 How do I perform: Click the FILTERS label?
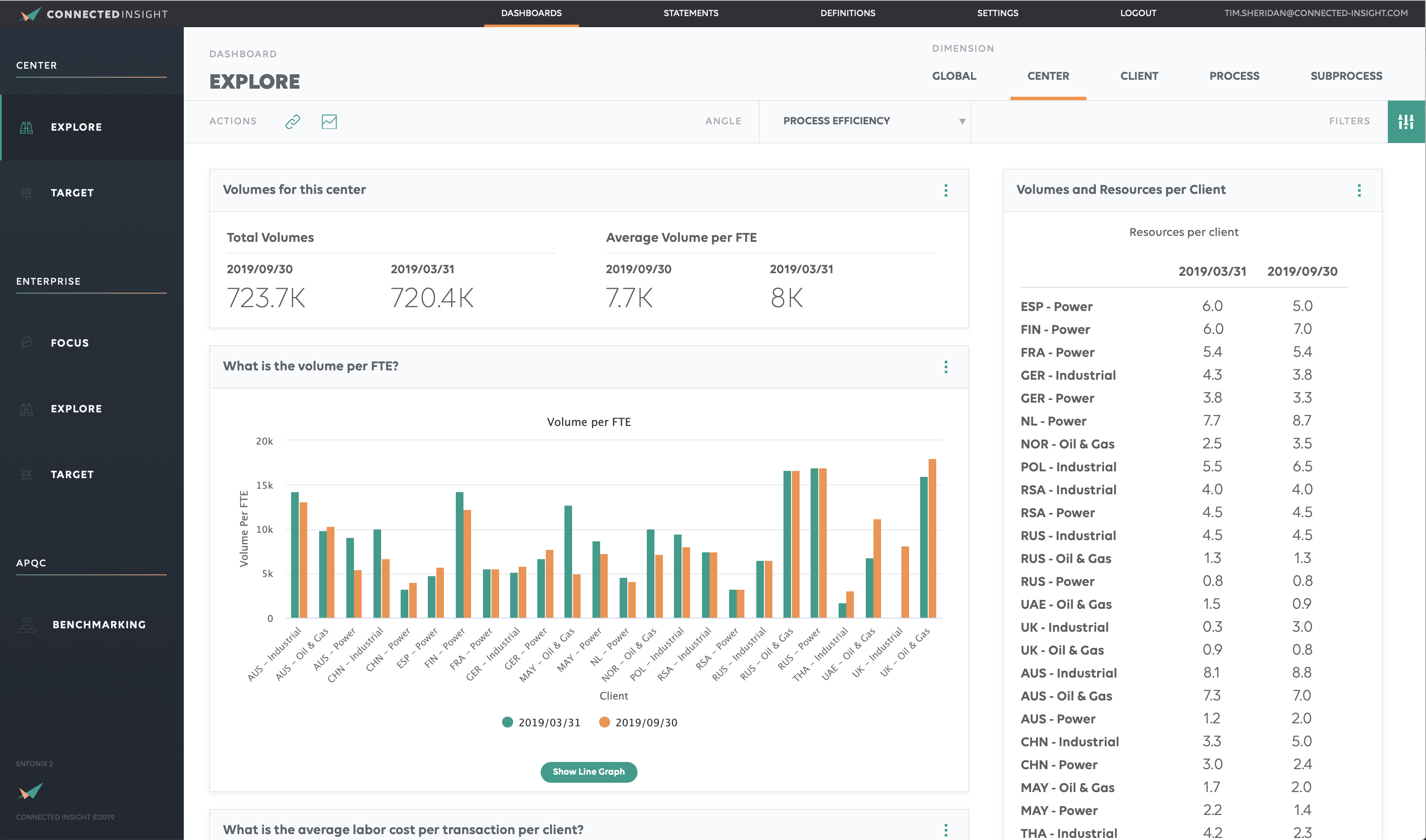pos(1350,120)
